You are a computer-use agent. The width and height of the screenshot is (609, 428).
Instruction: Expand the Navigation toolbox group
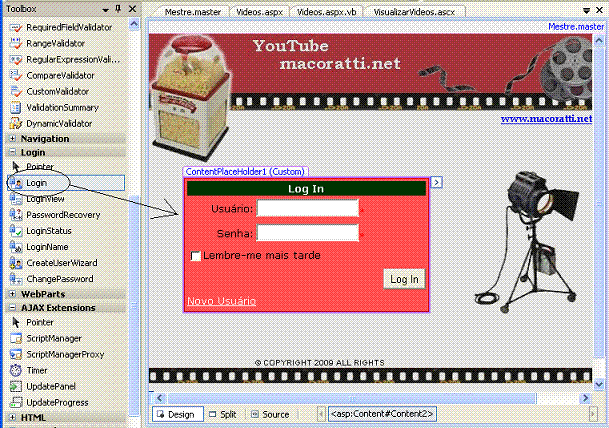coord(12,139)
